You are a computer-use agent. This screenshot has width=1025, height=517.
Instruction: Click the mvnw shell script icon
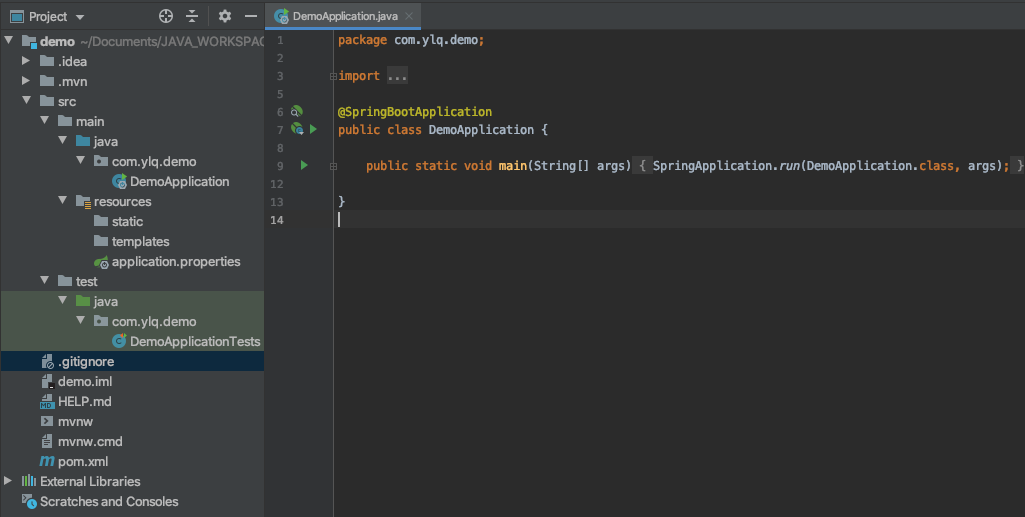point(46,422)
